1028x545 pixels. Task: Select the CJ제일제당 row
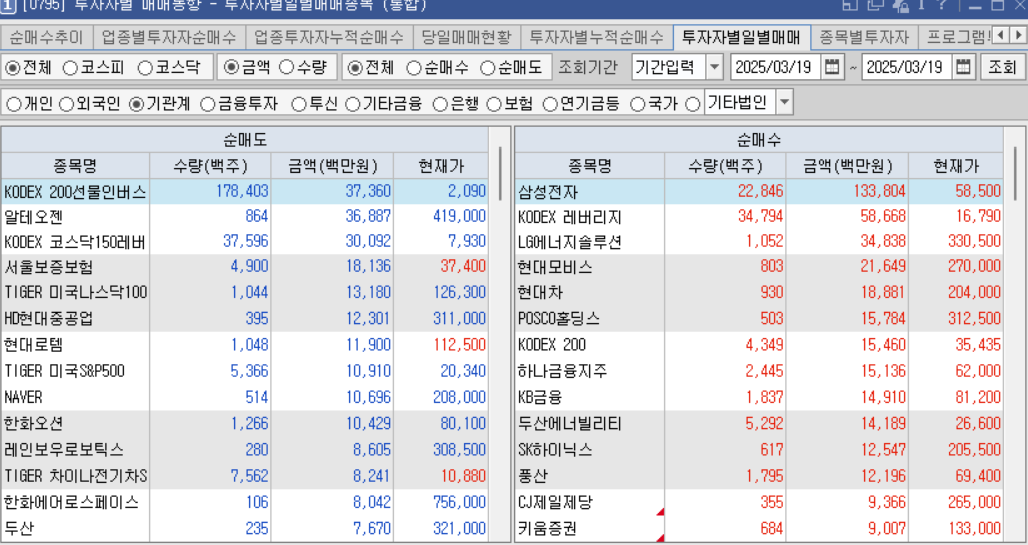759,502
